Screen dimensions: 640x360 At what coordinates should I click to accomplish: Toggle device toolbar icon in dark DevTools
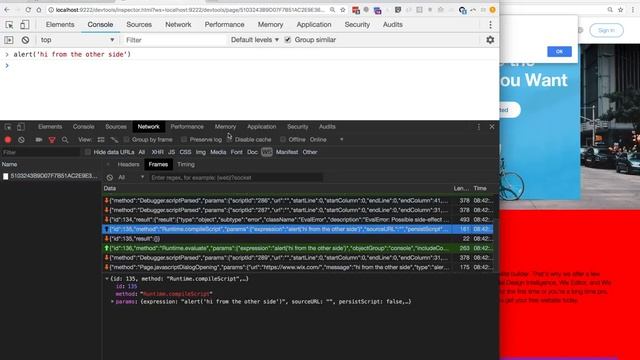point(20,127)
